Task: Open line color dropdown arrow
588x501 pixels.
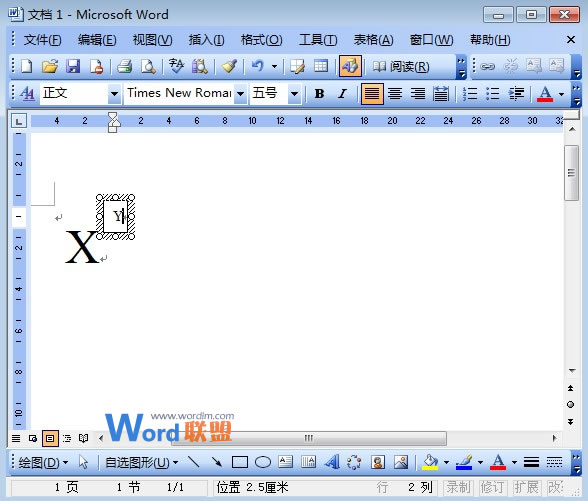Action: point(480,462)
